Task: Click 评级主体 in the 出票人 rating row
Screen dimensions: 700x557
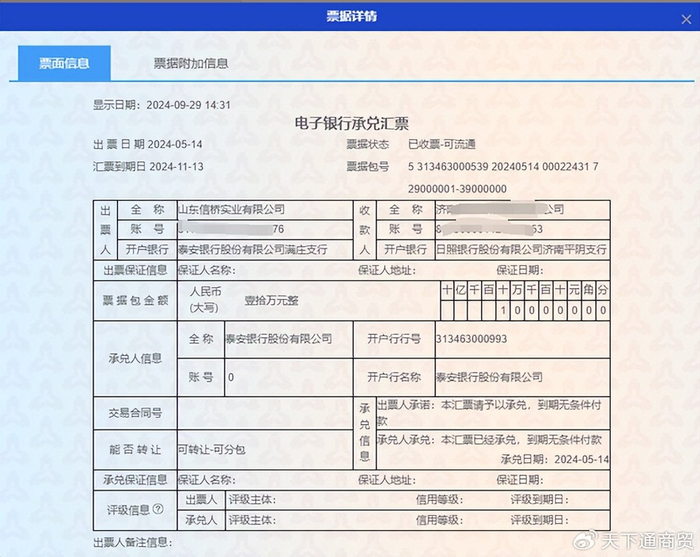Action: 252,499
